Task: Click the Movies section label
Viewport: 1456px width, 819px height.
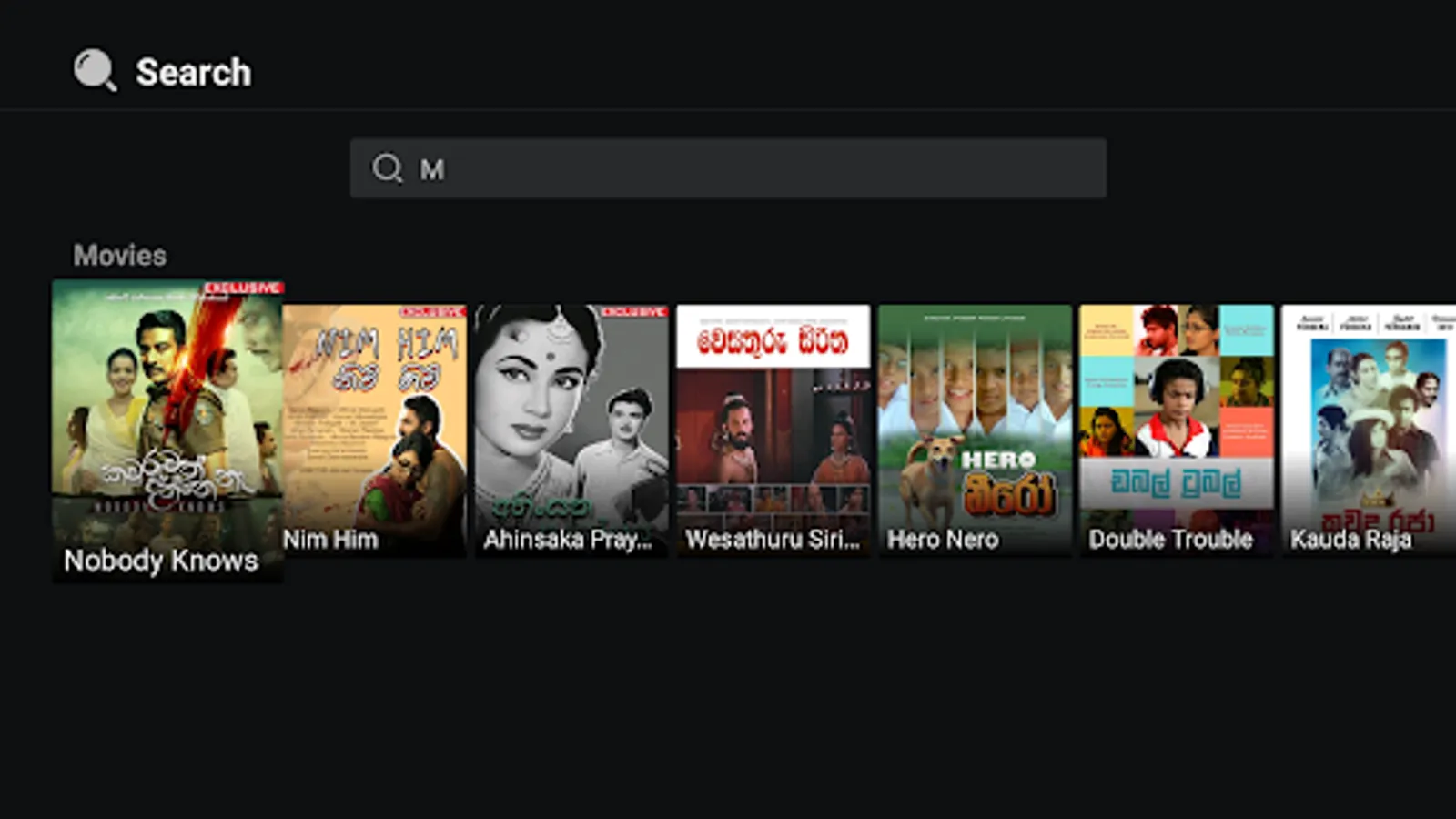Action: click(x=120, y=255)
